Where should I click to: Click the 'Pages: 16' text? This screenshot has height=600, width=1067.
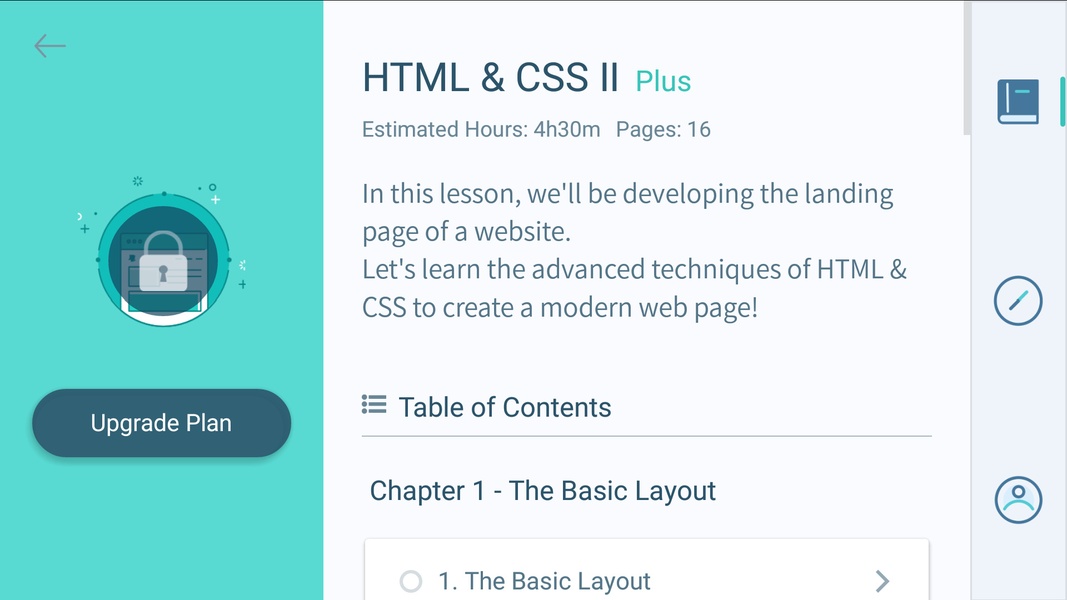[x=663, y=129]
